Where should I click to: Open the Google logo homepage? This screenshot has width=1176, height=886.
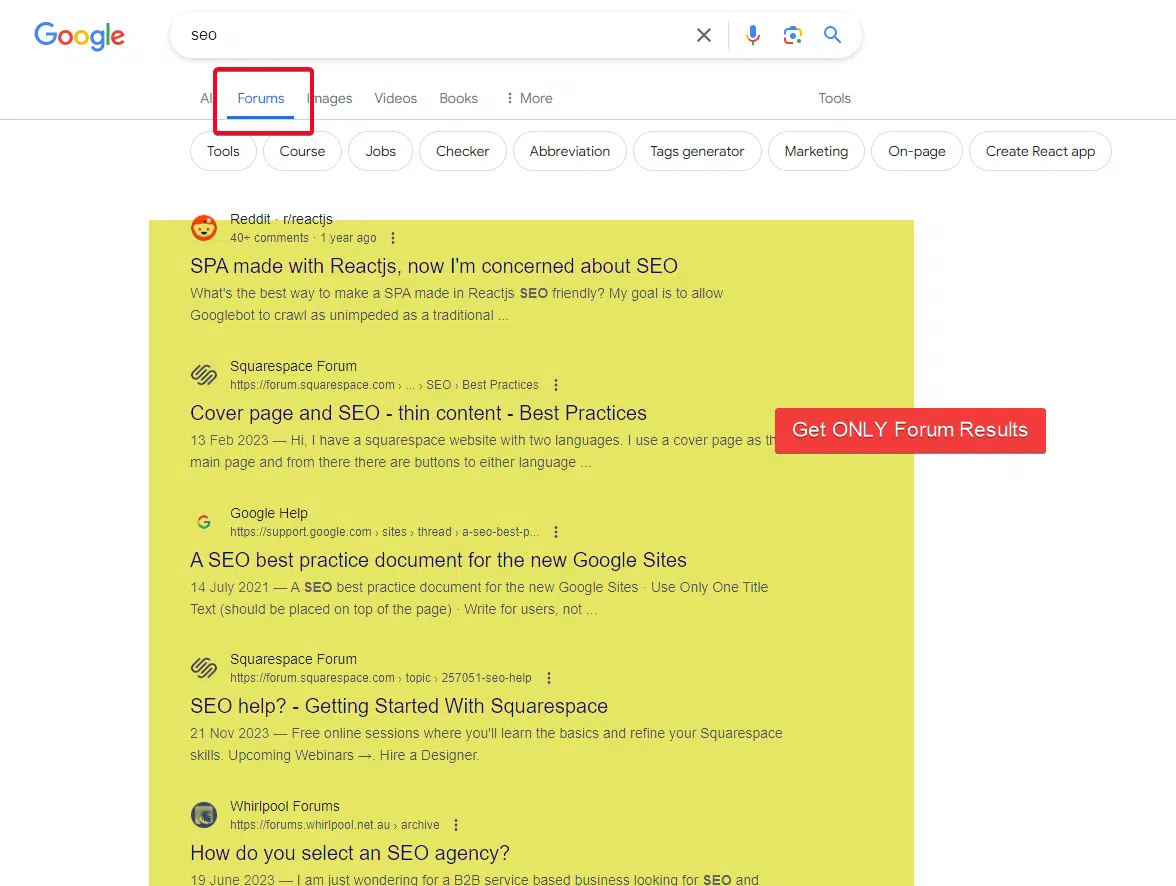[80, 36]
